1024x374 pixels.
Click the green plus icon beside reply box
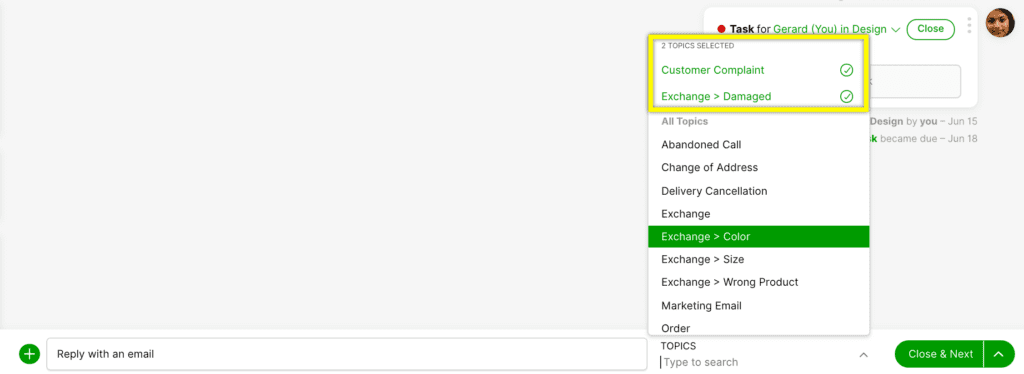(x=29, y=354)
